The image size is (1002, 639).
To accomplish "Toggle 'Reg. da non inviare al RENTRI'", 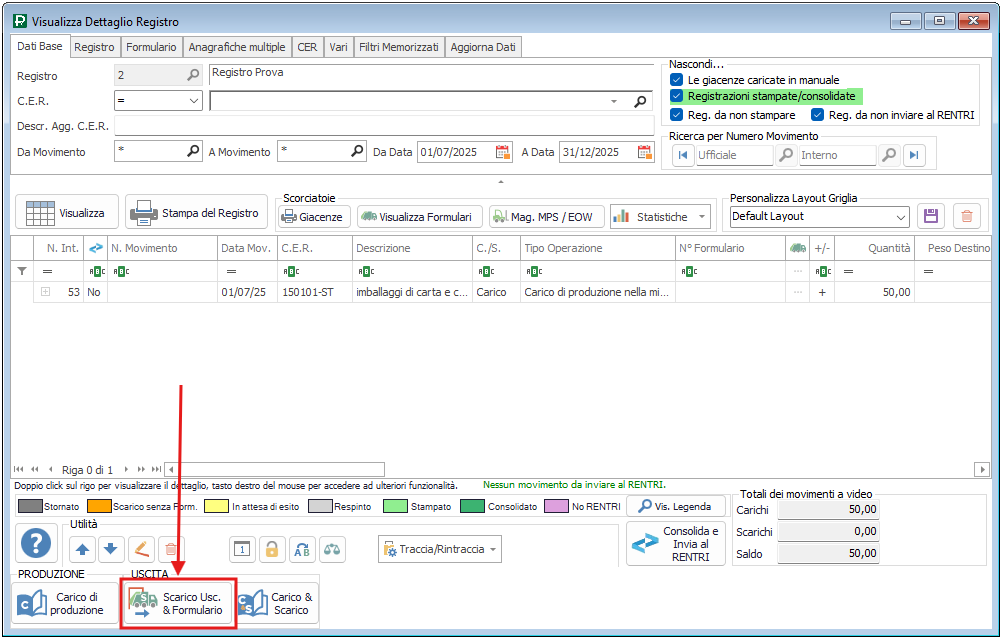I will pyautogui.click(x=818, y=115).
